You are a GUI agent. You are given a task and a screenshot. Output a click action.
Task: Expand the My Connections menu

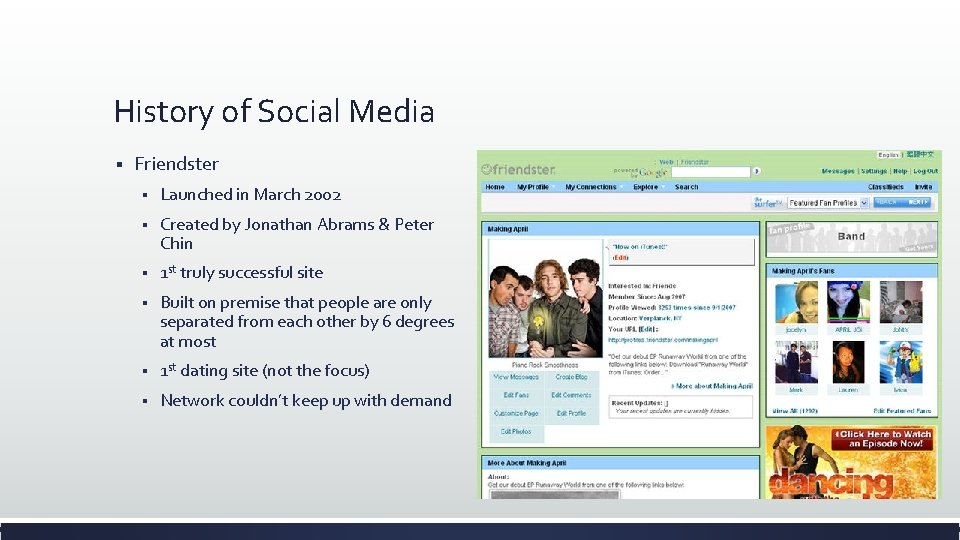593,187
